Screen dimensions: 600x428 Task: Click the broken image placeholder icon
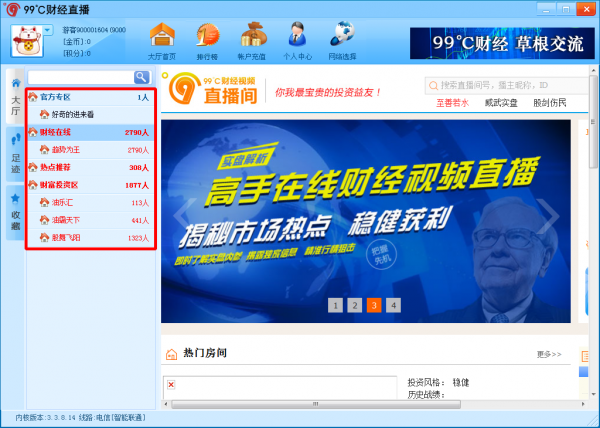click(171, 384)
